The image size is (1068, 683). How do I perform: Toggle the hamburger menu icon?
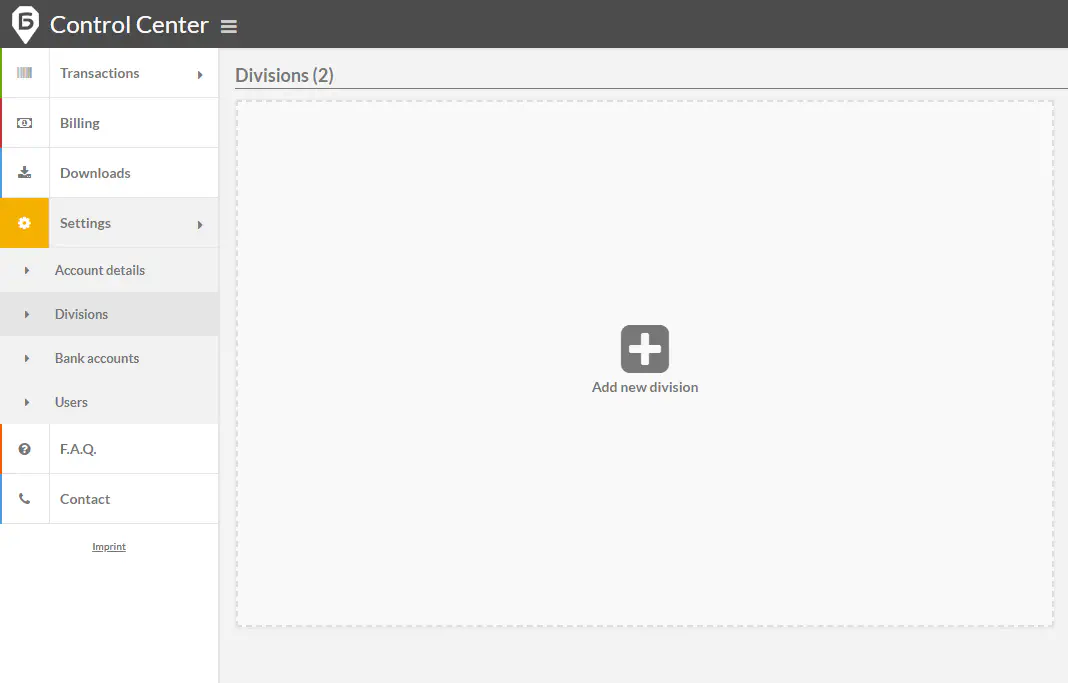(229, 27)
